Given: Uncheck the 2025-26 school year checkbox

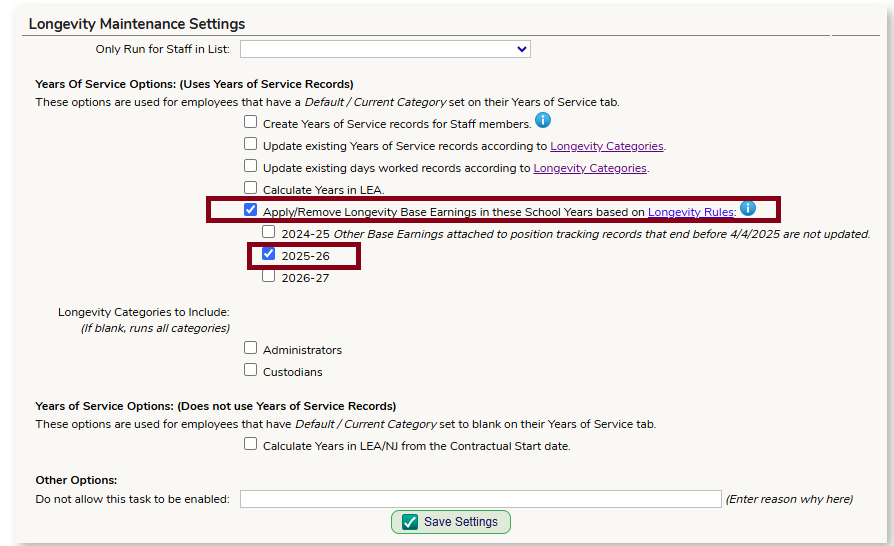Looking at the screenshot, I should coord(269,254).
